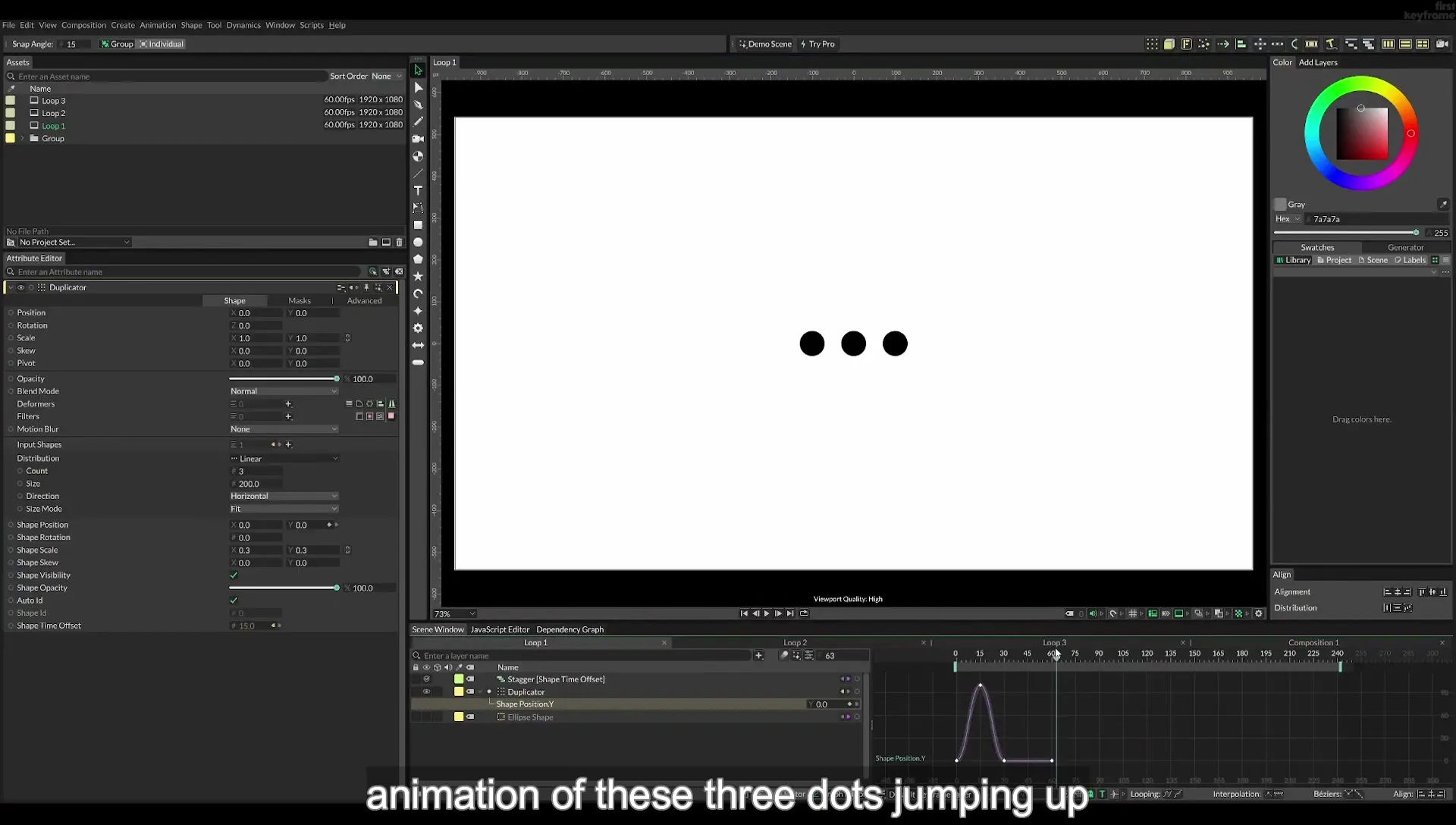Screen dimensions: 1456x825
Task: Select the Cog shape tool
Action: click(418, 328)
